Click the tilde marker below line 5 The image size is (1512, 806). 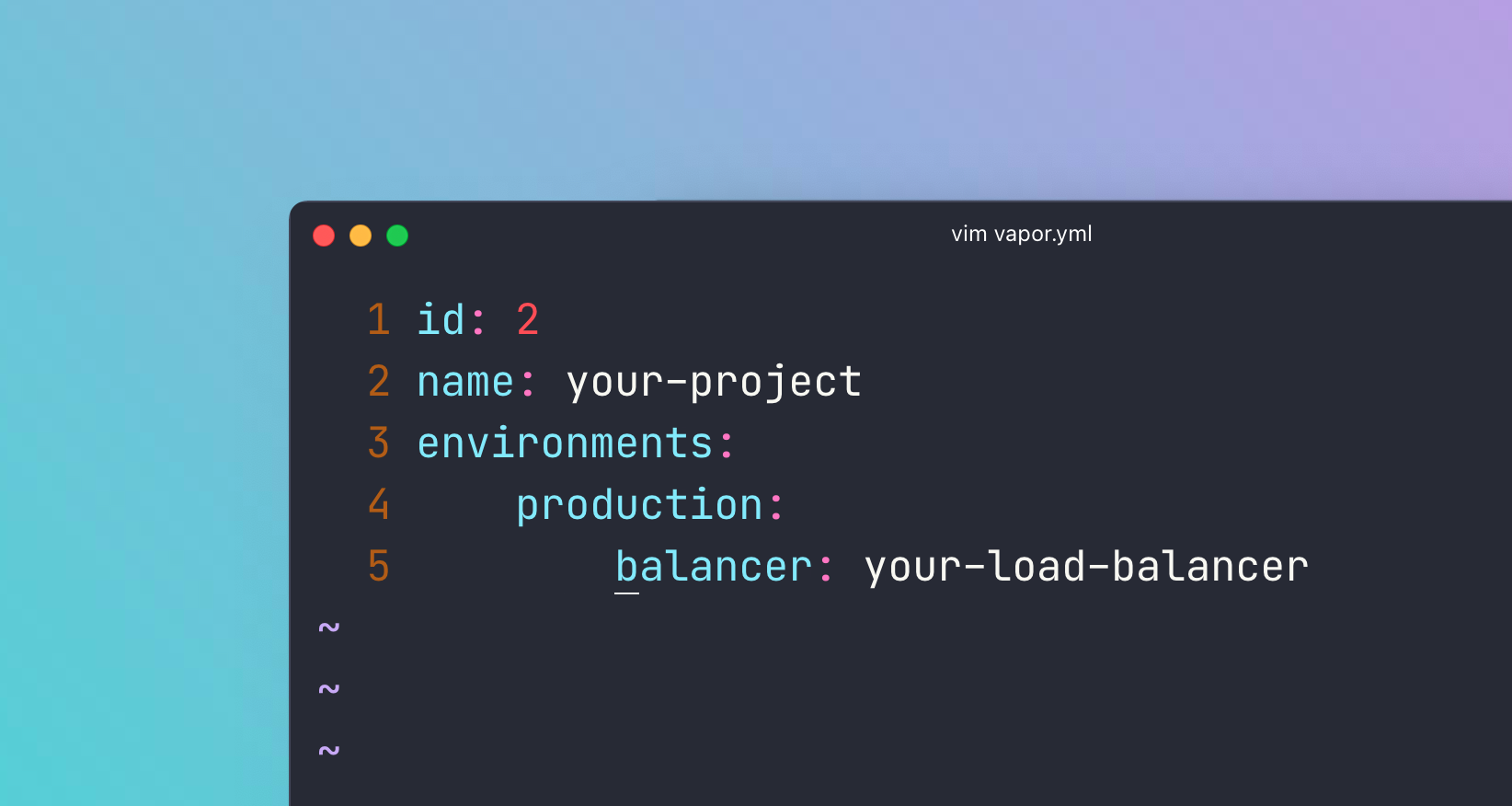329,627
